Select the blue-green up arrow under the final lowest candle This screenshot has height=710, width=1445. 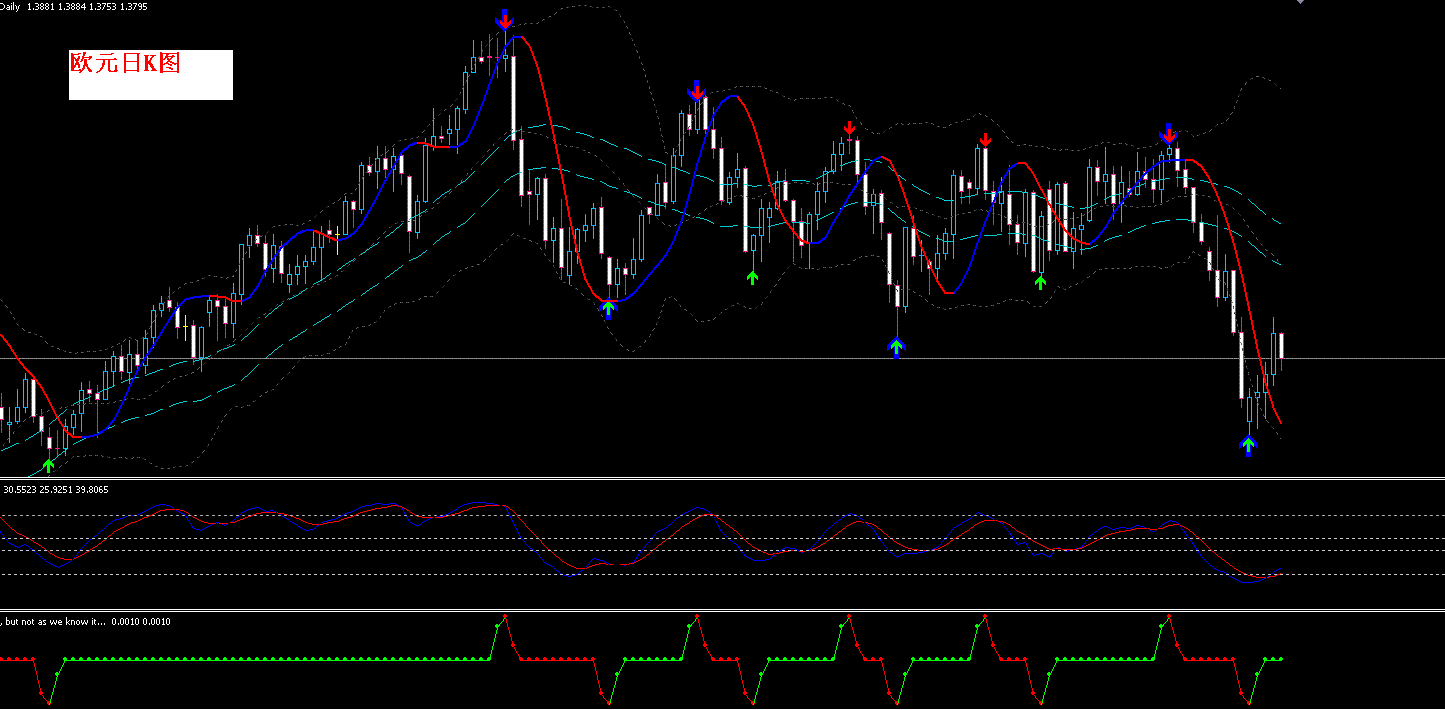click(x=1248, y=445)
